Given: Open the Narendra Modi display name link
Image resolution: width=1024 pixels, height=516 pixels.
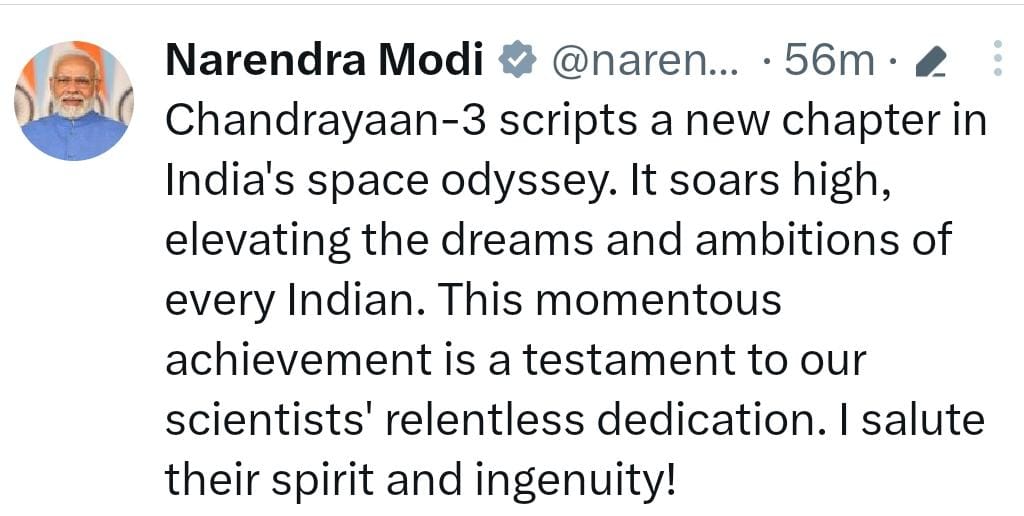Looking at the screenshot, I should coord(324,59).
